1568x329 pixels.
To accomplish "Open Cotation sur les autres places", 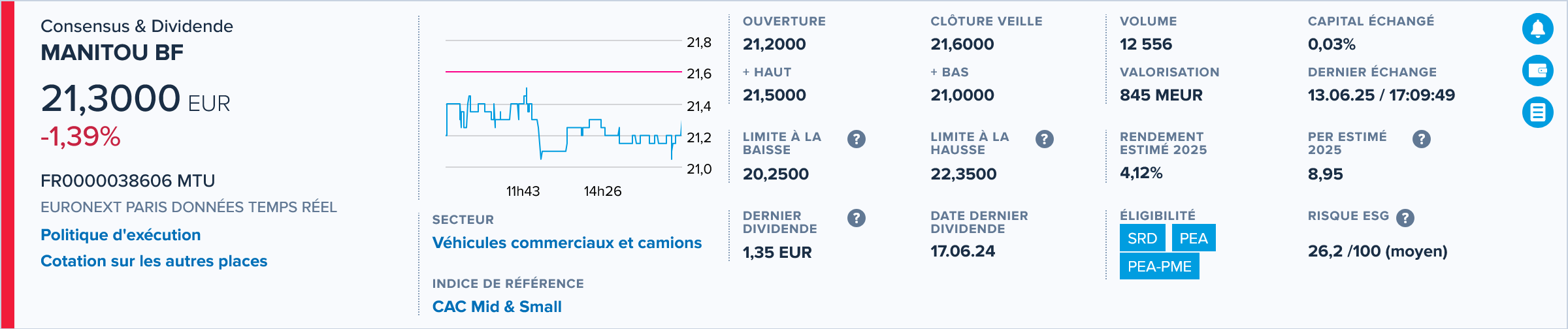I will 154,261.
